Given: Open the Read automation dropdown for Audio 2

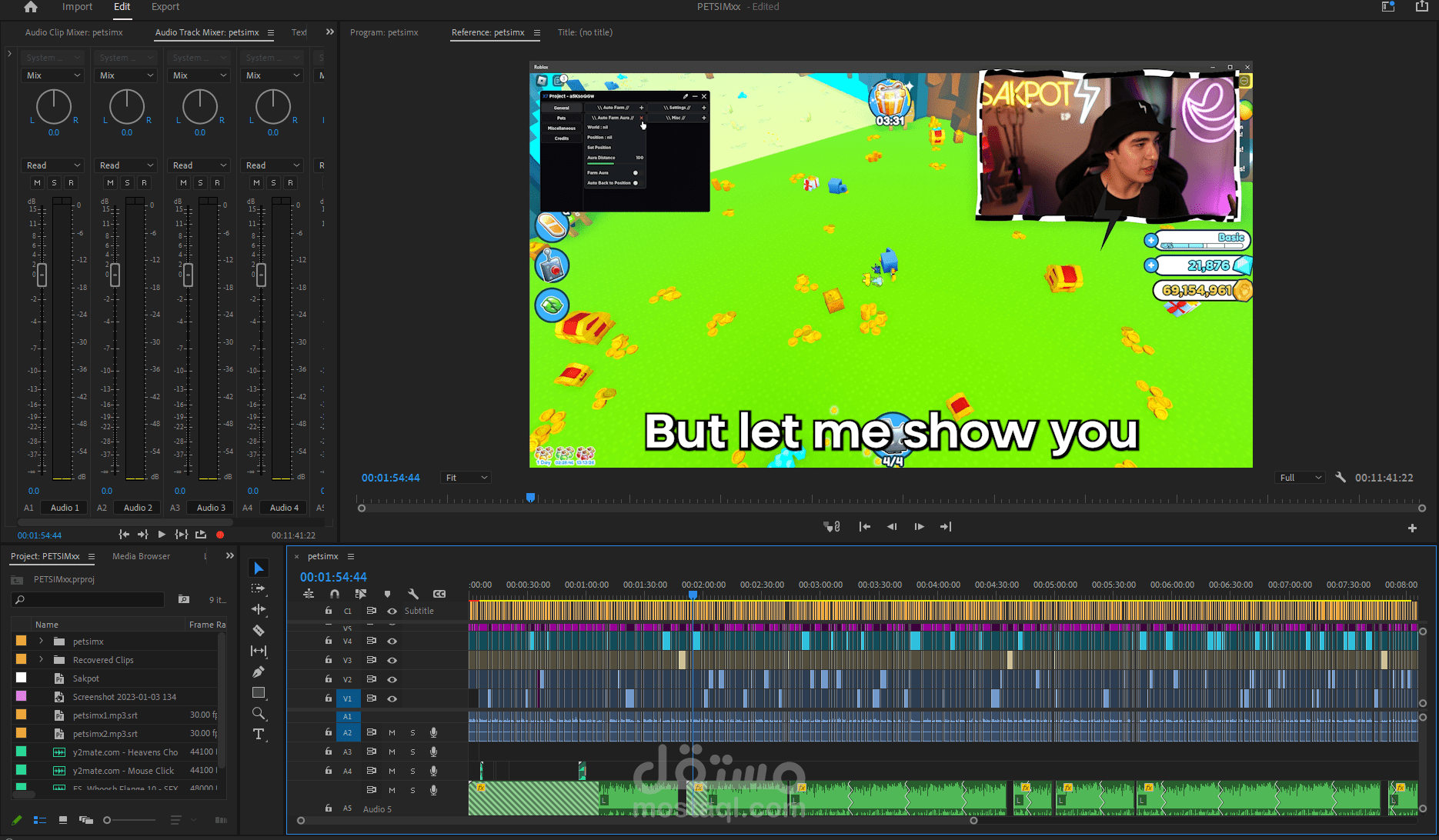Looking at the screenshot, I should tap(125, 165).
